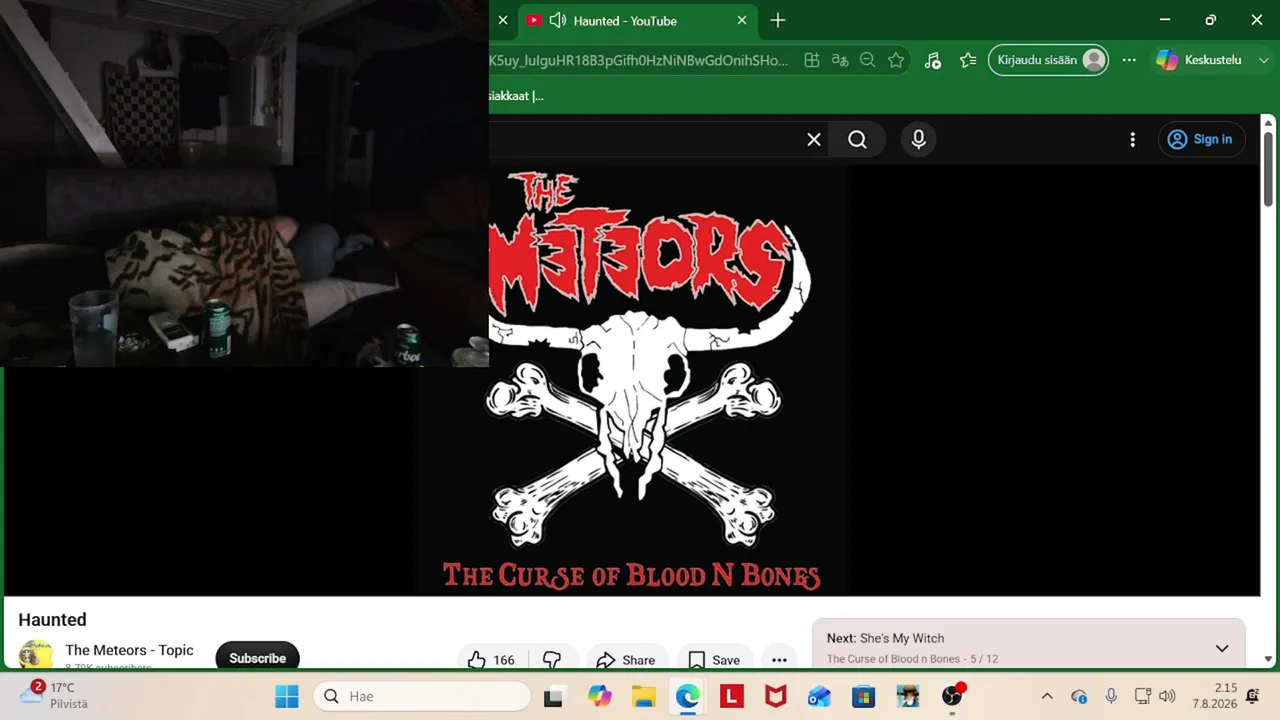Click the taskbar Hae search box

click(x=422, y=696)
